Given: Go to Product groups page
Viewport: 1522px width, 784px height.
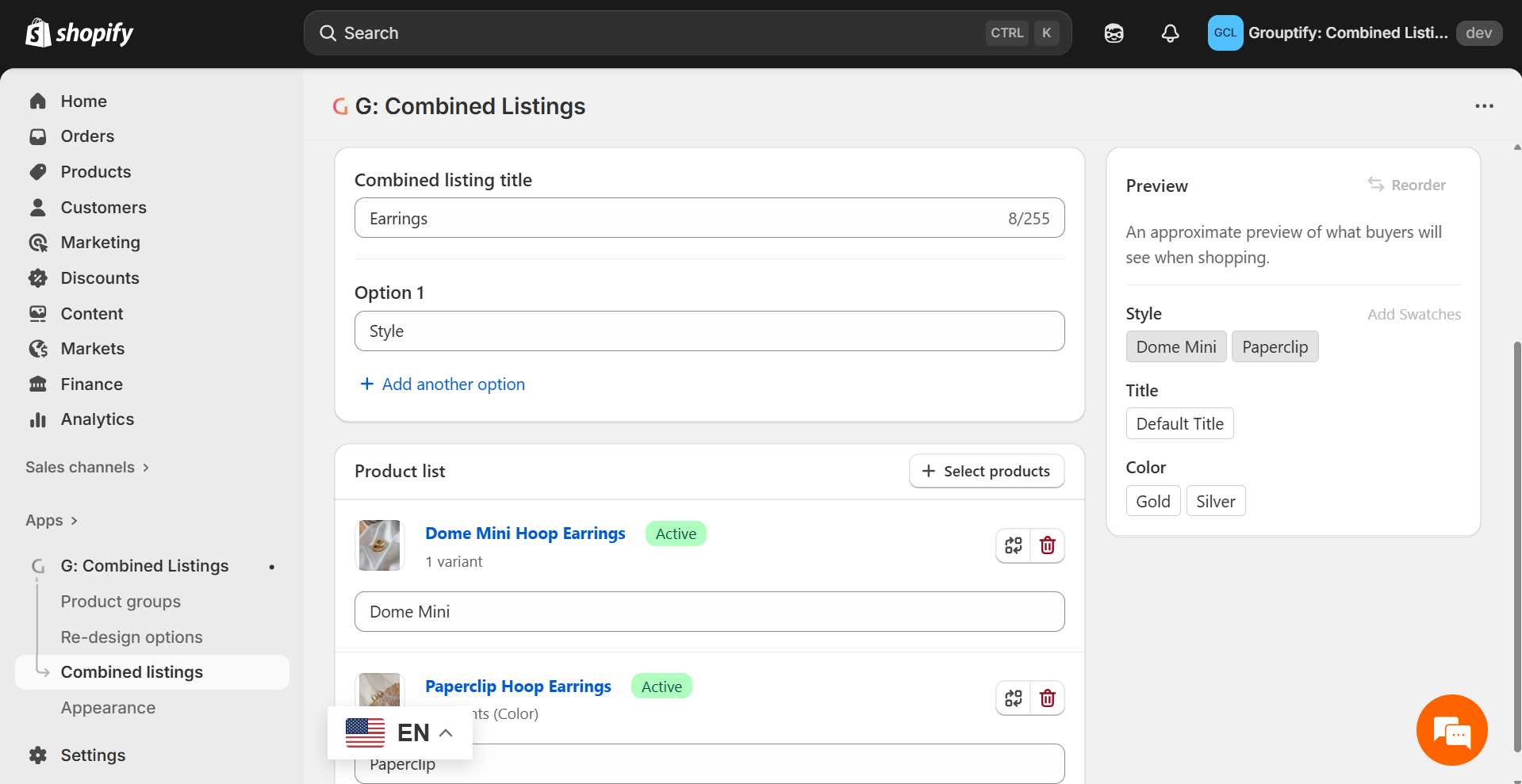Looking at the screenshot, I should [121, 602].
